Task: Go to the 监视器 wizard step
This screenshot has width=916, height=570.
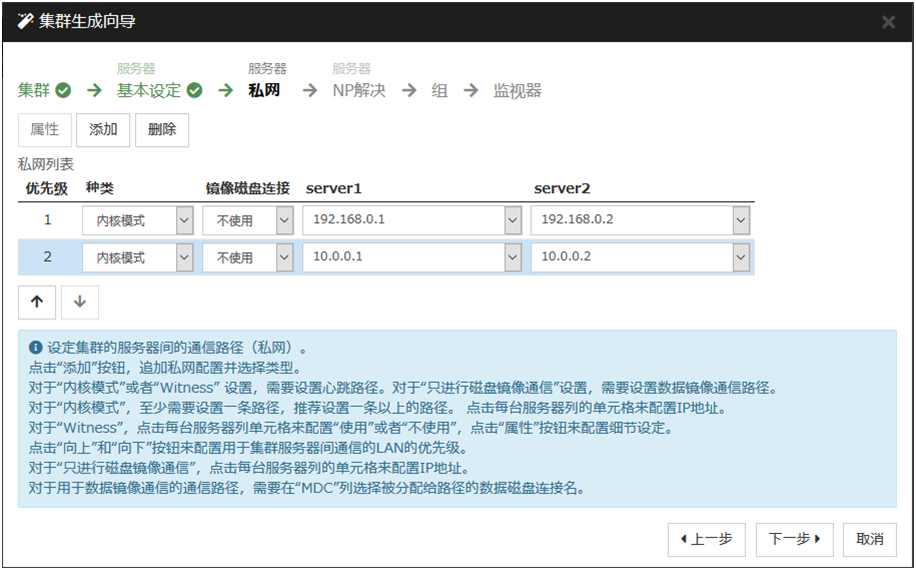Action: tap(517, 91)
